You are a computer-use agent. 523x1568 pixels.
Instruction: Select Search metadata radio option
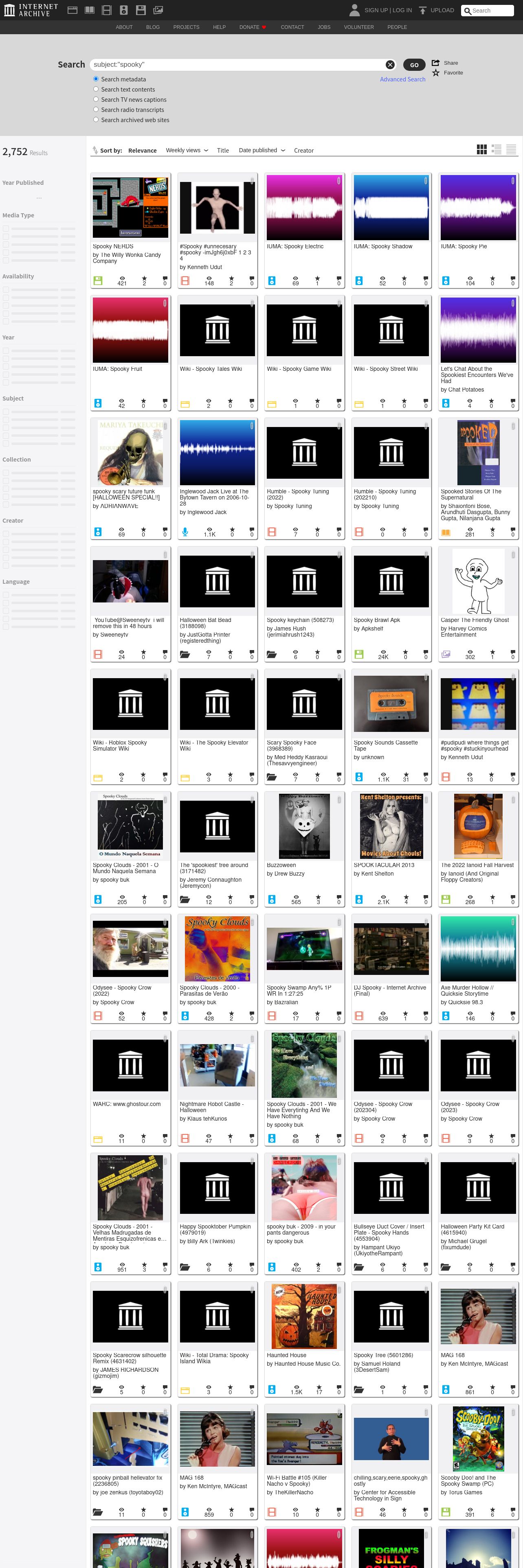[x=96, y=79]
